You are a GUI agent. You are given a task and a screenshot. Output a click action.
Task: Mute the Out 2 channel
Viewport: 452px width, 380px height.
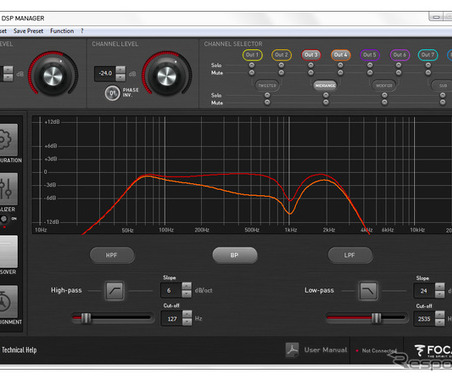click(x=281, y=72)
